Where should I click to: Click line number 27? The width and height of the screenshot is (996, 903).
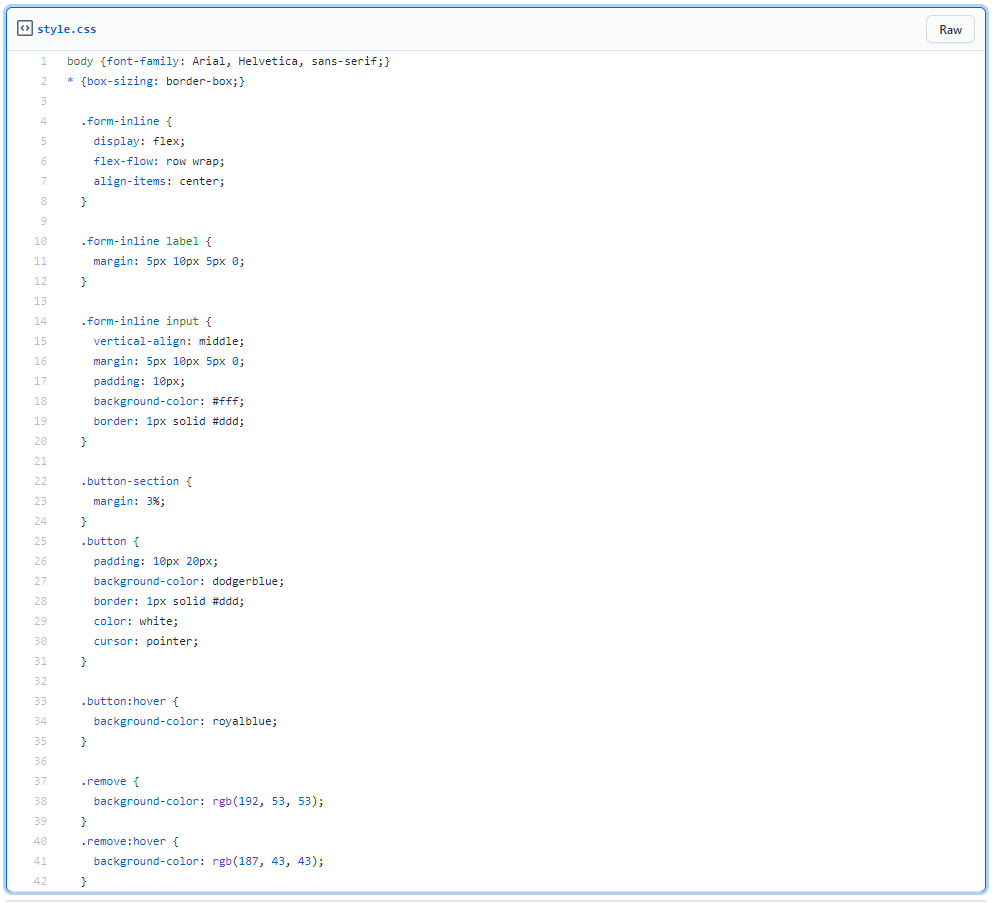40,581
